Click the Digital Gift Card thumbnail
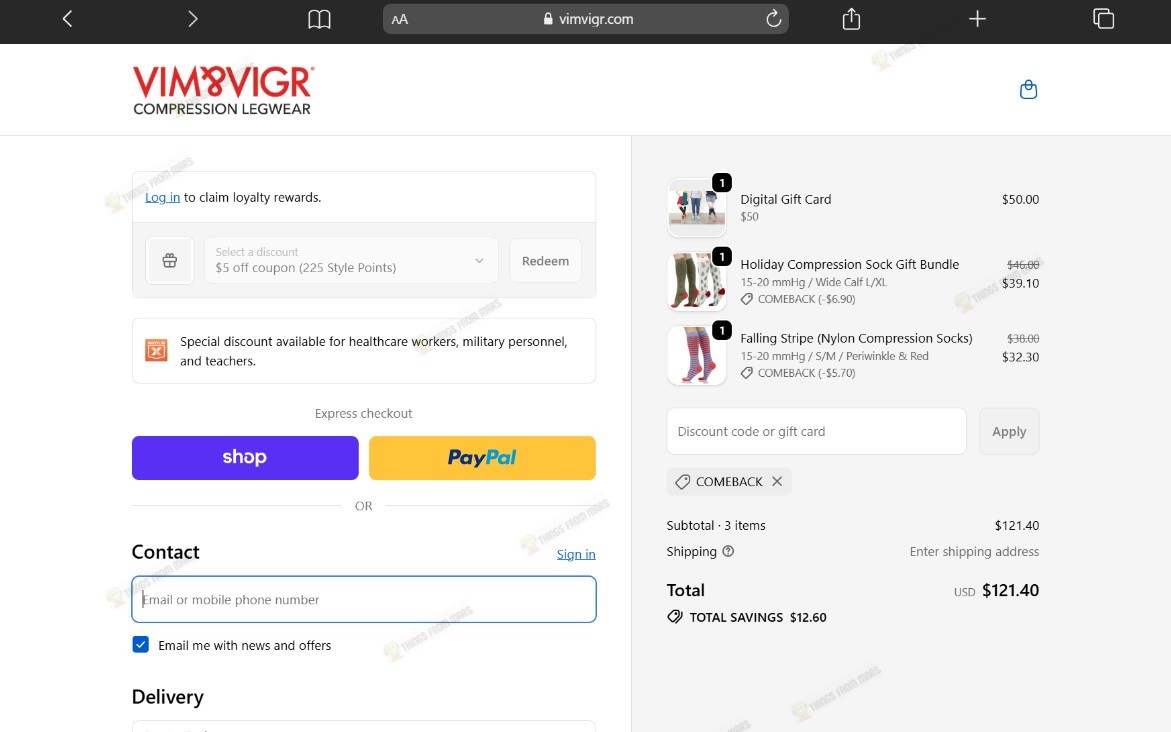The width and height of the screenshot is (1171, 732). tap(697, 207)
